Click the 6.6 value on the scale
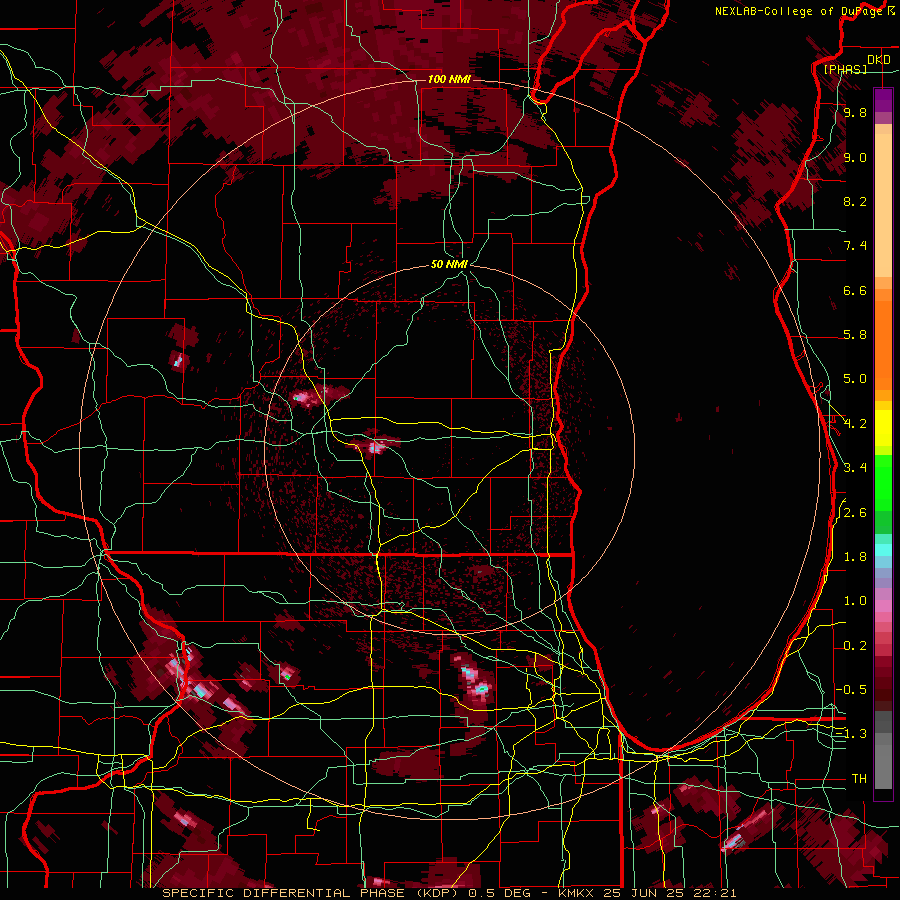Image resolution: width=900 pixels, height=900 pixels. pos(855,290)
